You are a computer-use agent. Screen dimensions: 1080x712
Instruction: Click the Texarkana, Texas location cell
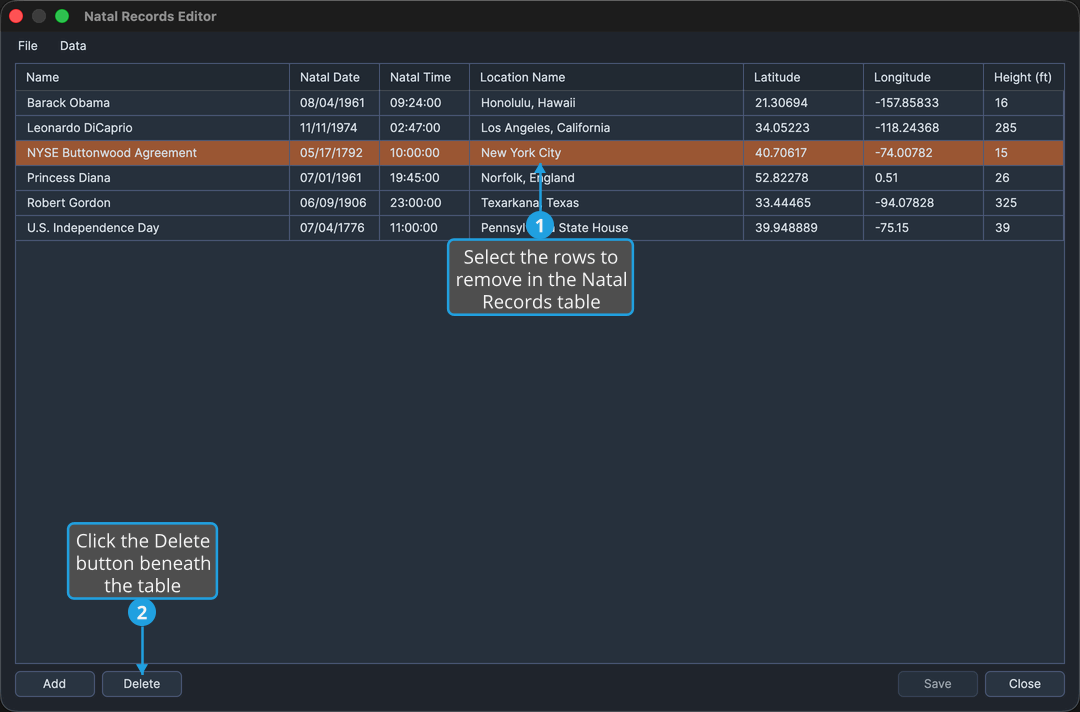606,202
